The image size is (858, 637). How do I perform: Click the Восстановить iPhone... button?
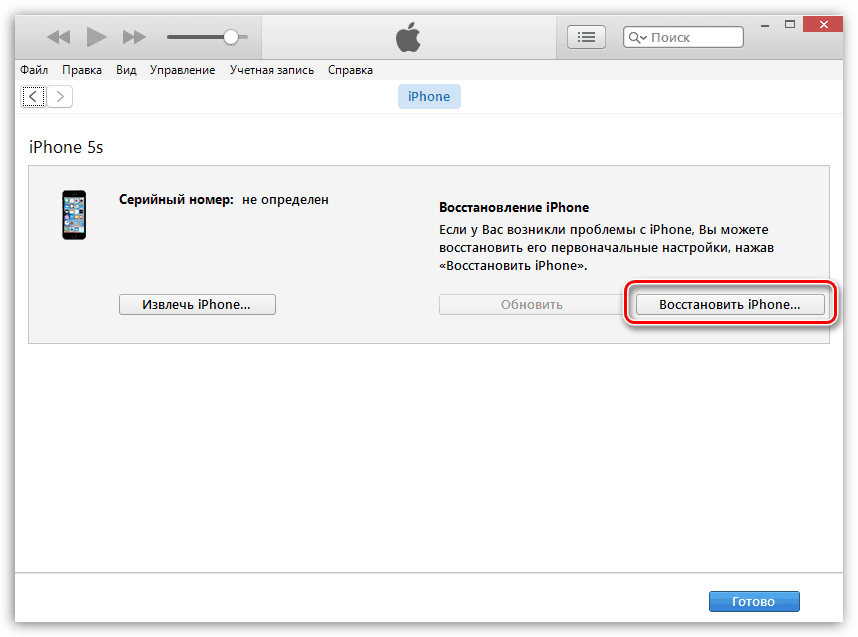[730, 304]
